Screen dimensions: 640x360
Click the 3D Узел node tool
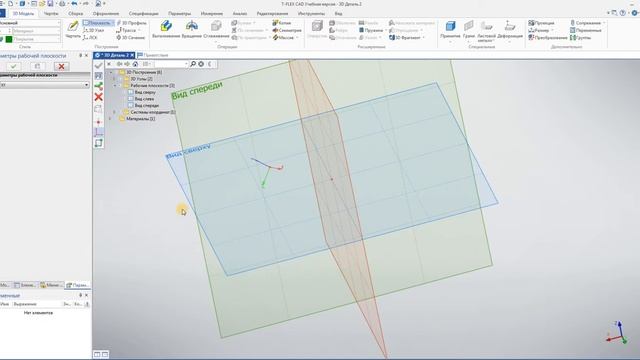[x=93, y=30]
